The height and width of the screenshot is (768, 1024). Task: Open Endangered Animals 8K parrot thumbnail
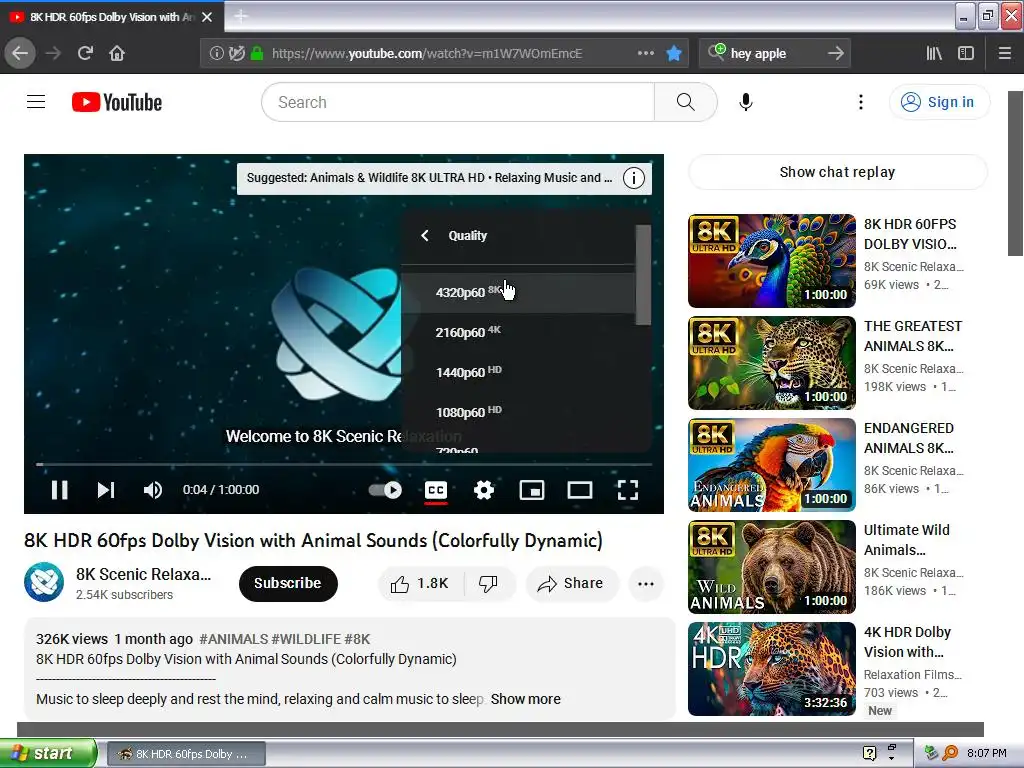[x=771, y=464]
